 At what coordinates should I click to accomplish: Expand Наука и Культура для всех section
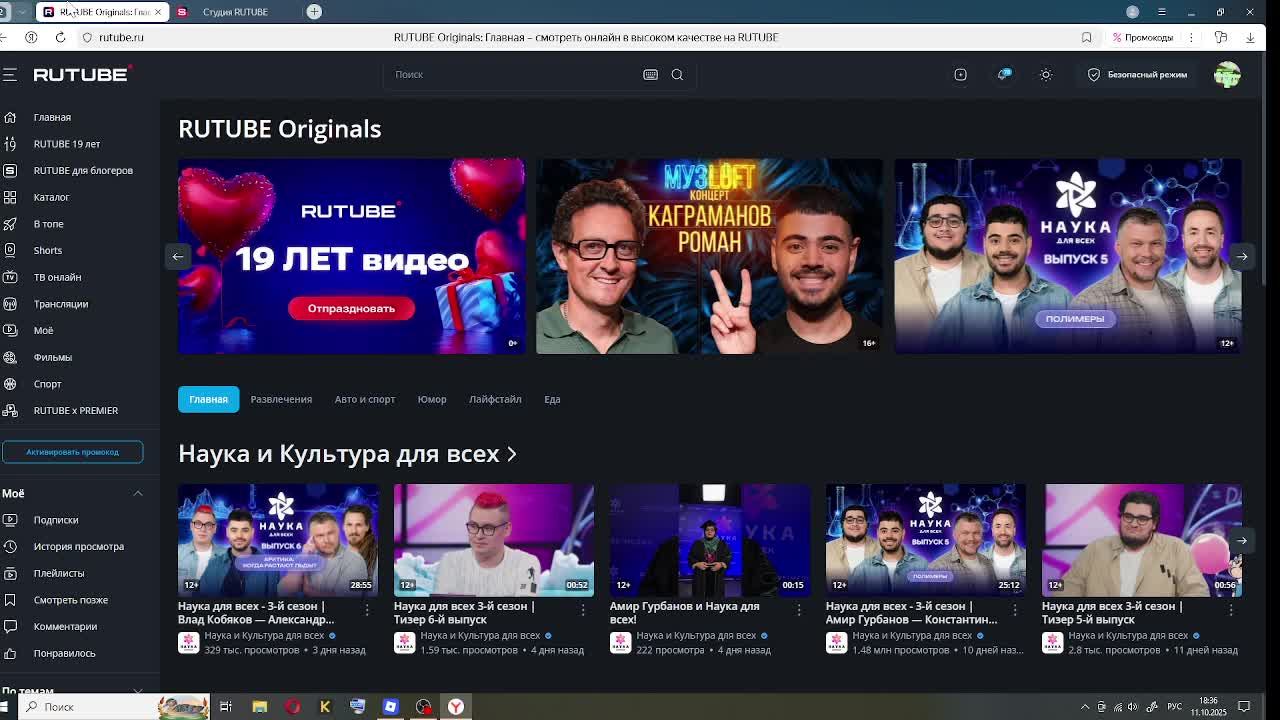(x=347, y=453)
